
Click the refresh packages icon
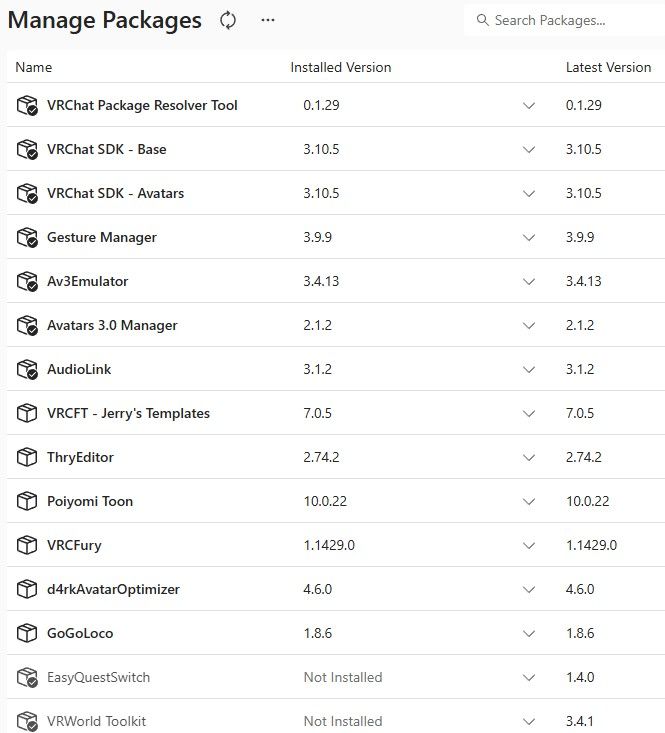[228, 21]
